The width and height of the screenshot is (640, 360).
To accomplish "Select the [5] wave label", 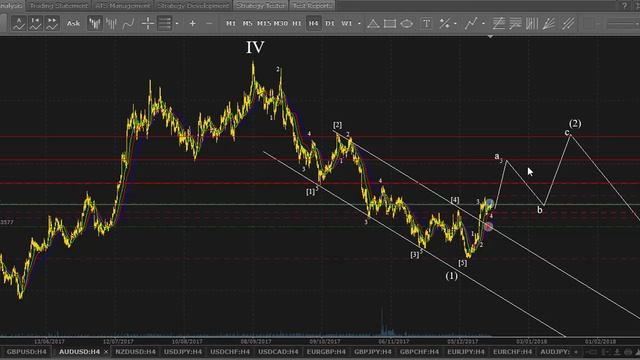I will tap(462, 263).
